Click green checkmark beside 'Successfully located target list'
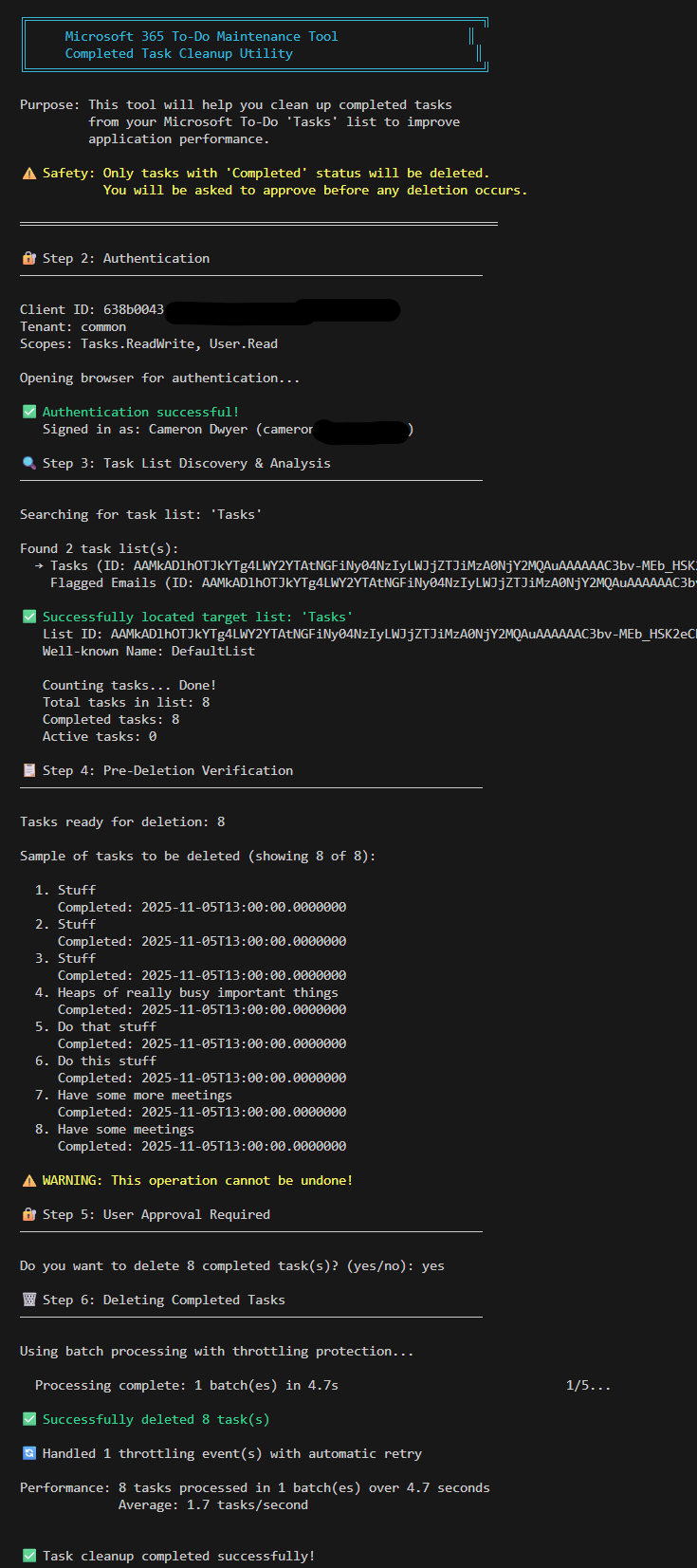The height and width of the screenshot is (1568, 697). [x=28, y=618]
